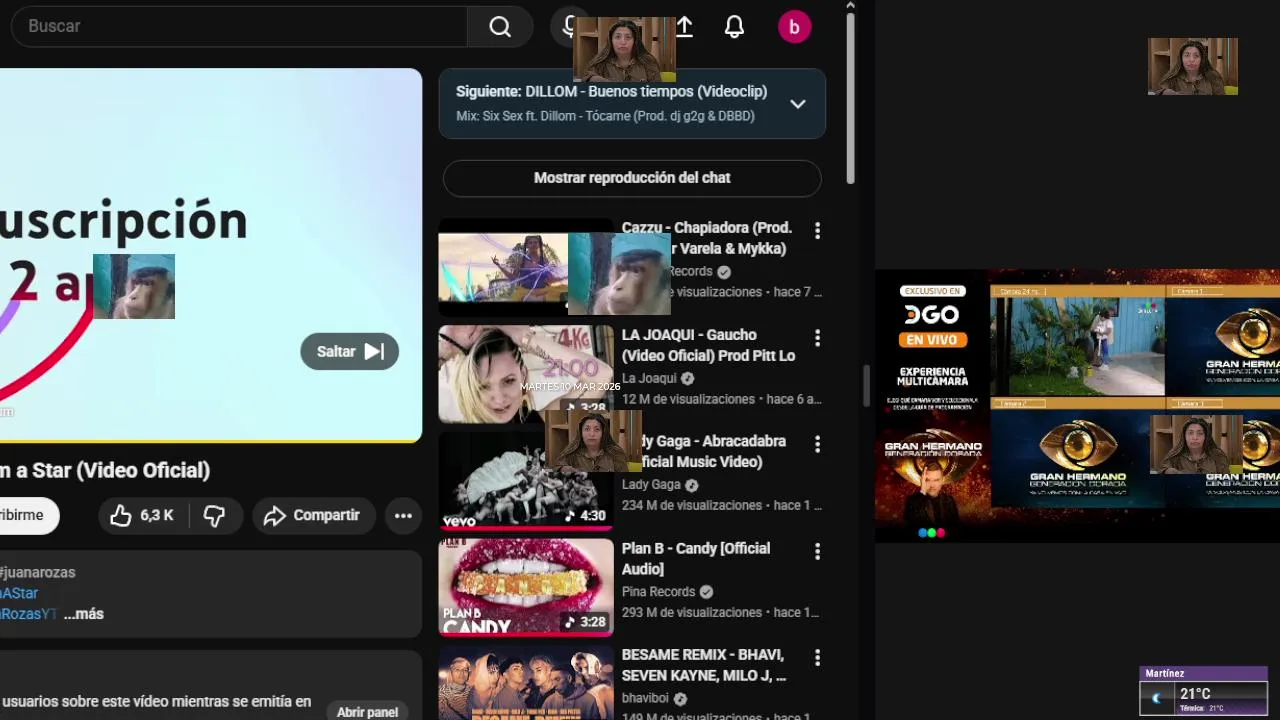Click the video title ending 'a Star (Video Oficial)'
Image resolution: width=1280 pixels, height=720 pixels.
(x=105, y=470)
